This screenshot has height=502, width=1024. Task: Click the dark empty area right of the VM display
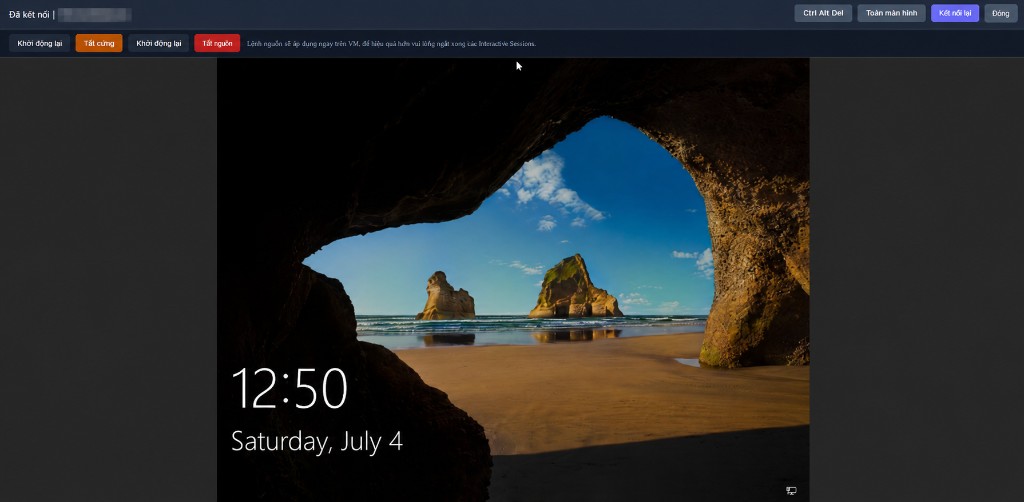click(916, 279)
